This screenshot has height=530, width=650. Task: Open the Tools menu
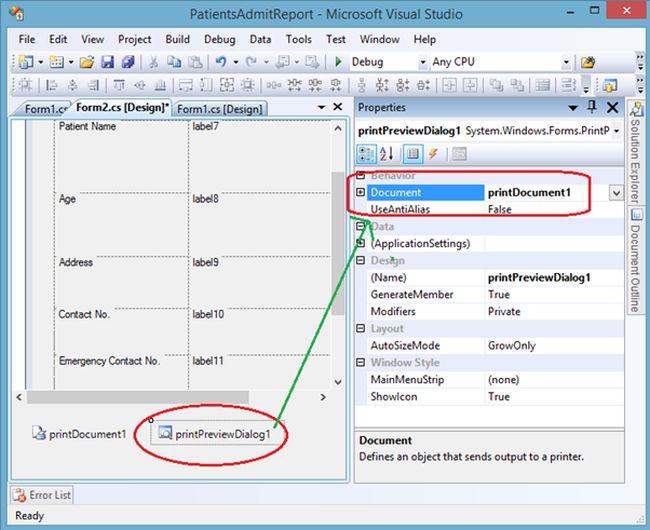298,39
